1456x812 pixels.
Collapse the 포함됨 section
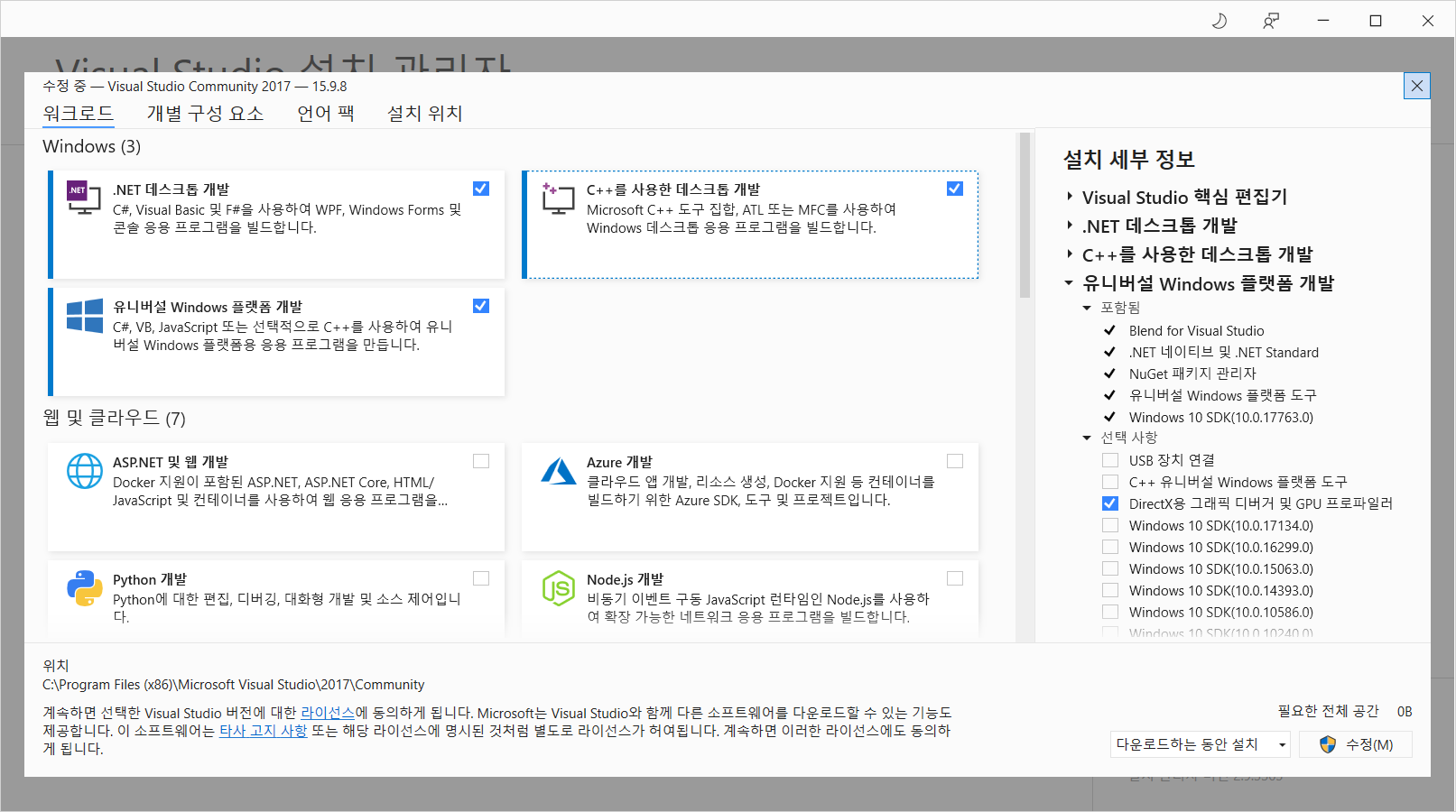pyautogui.click(x=1087, y=308)
